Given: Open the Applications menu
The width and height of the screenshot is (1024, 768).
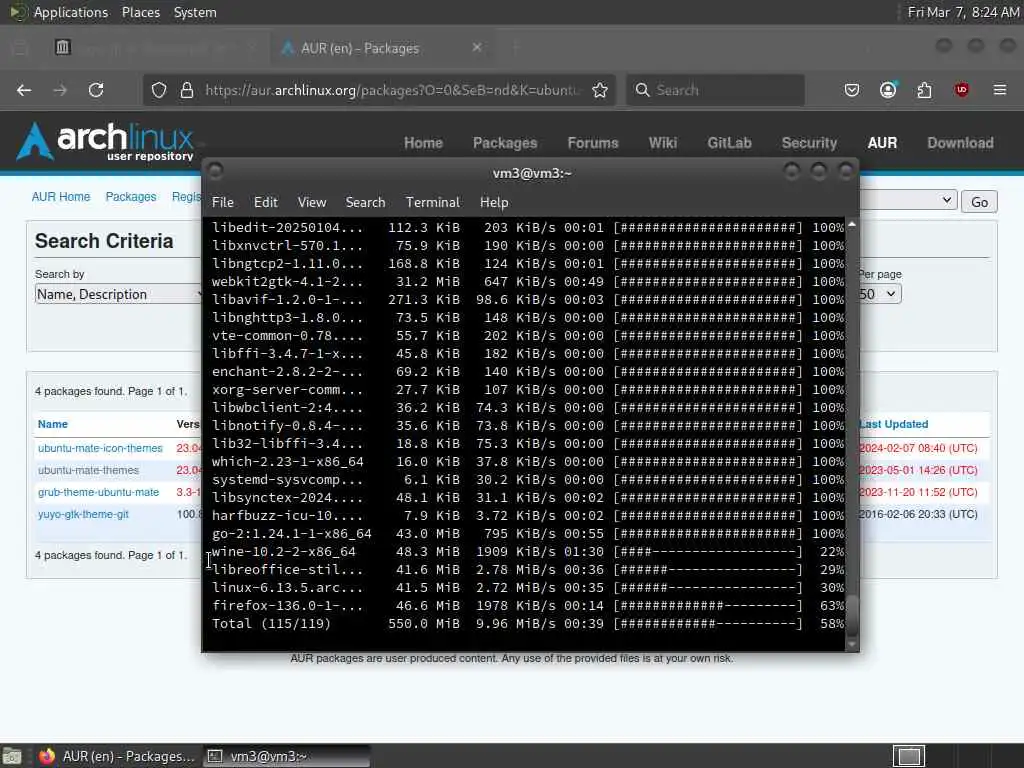Looking at the screenshot, I should click(71, 12).
